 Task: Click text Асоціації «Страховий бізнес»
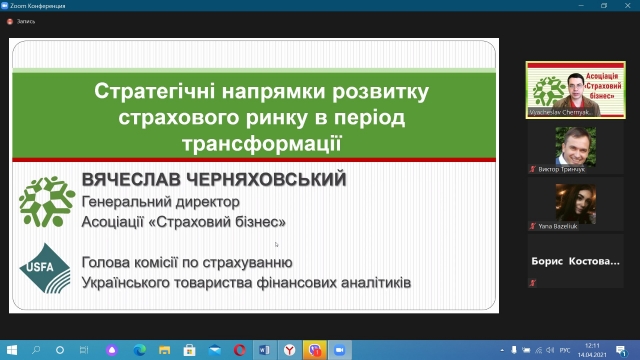click(x=184, y=222)
